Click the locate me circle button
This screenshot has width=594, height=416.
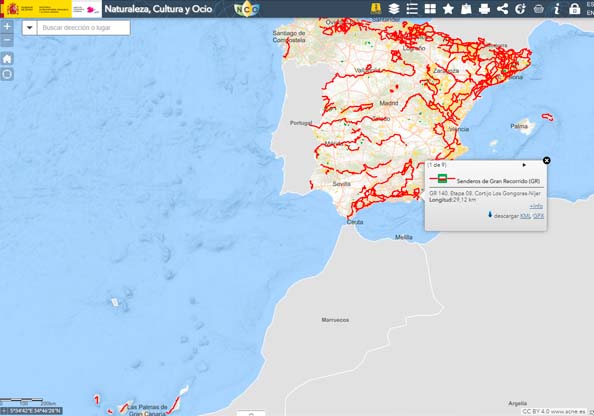pyautogui.click(x=7, y=74)
